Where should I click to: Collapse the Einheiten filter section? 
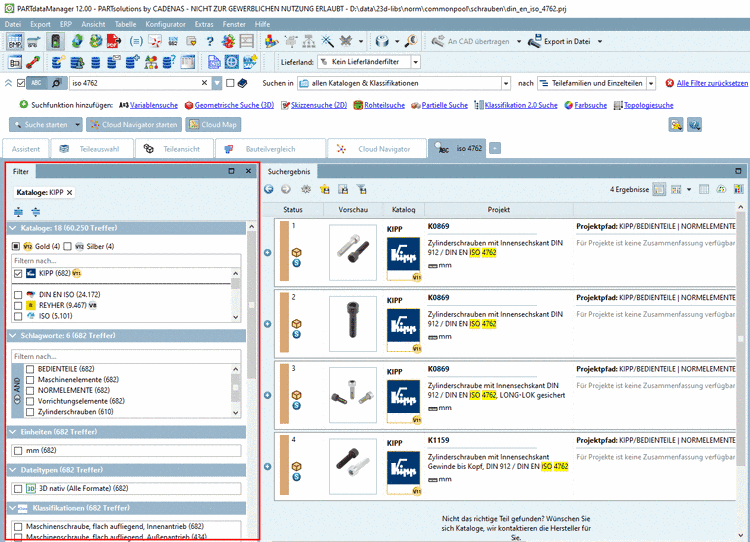[13, 432]
